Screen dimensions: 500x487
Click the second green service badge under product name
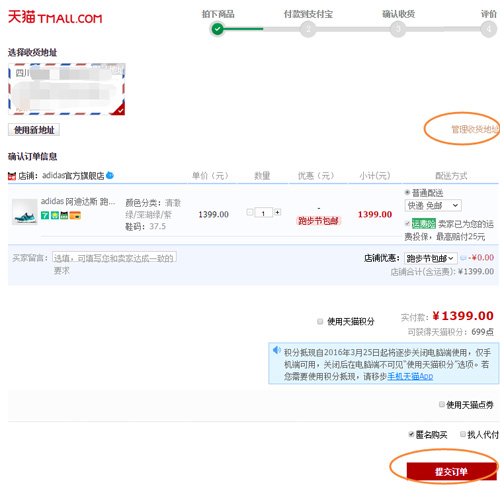[x=54, y=215]
